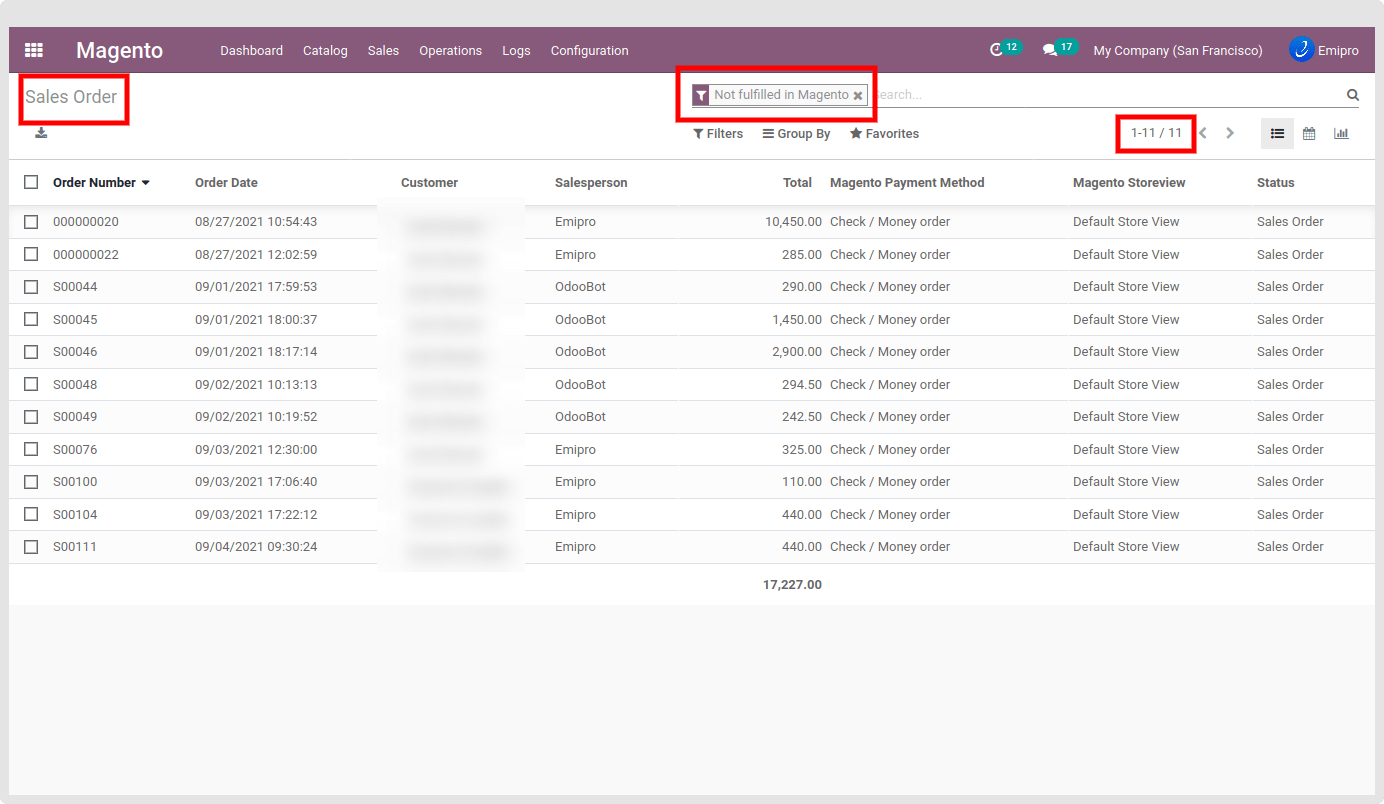Sort by Magento Storeview header

[1129, 183]
